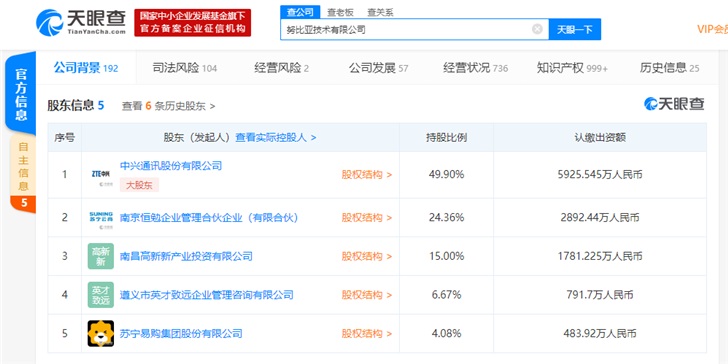Open 南昌高新新产业投资有限公司 link

[186, 256]
